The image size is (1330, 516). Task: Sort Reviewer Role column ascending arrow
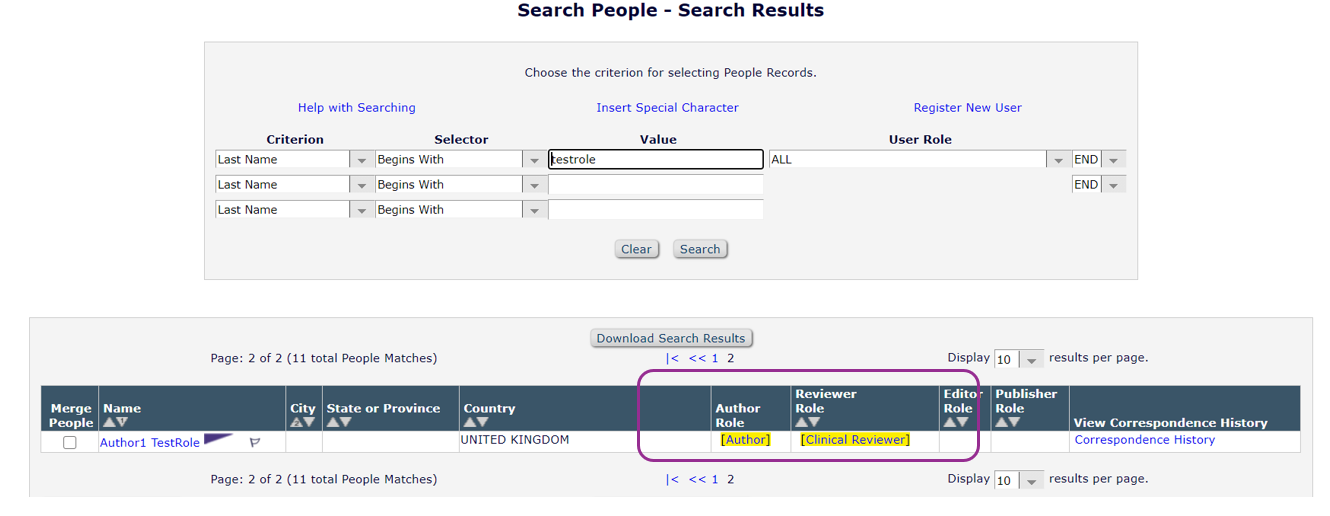tap(802, 423)
